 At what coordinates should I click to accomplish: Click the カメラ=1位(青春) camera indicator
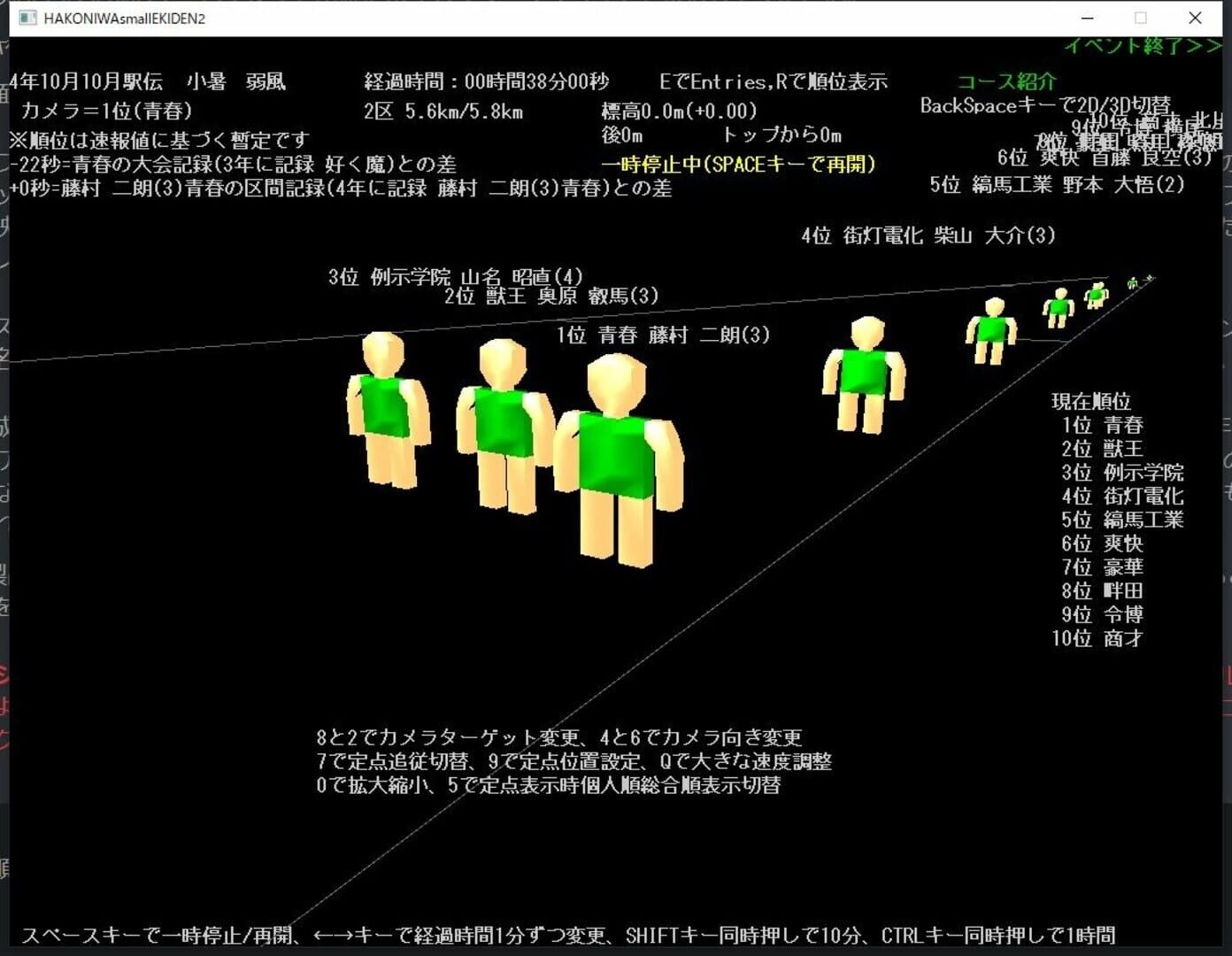(108, 112)
